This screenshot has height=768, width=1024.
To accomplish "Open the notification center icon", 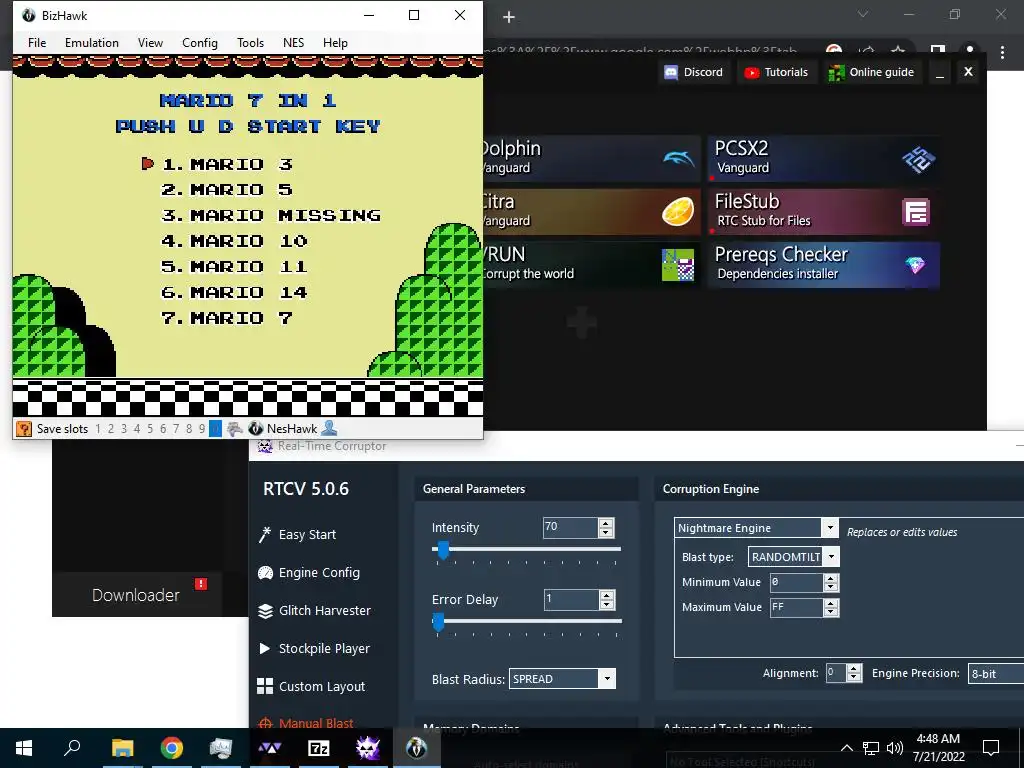I will pyautogui.click(x=991, y=748).
